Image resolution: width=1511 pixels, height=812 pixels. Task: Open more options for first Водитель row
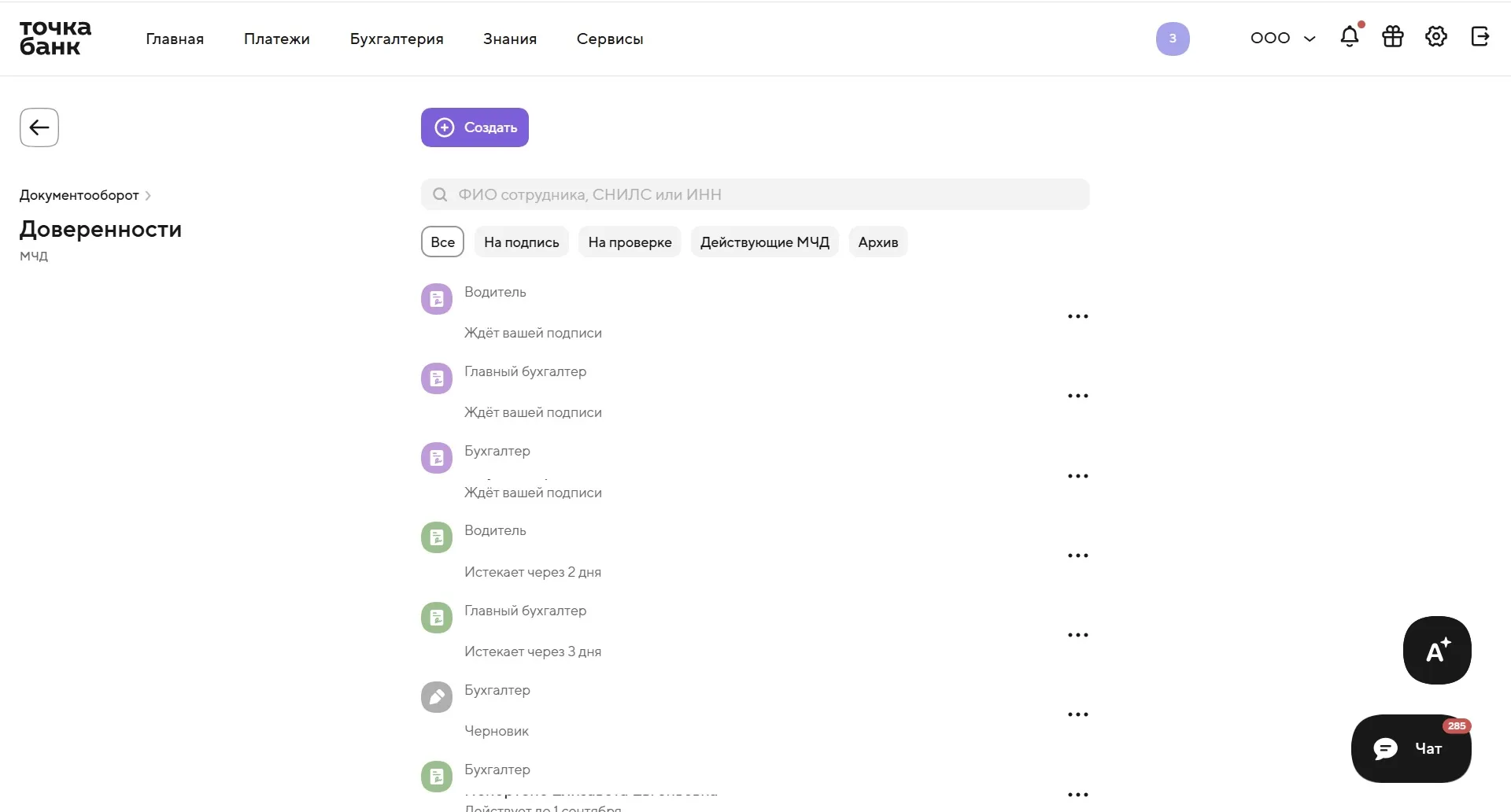pos(1078,316)
